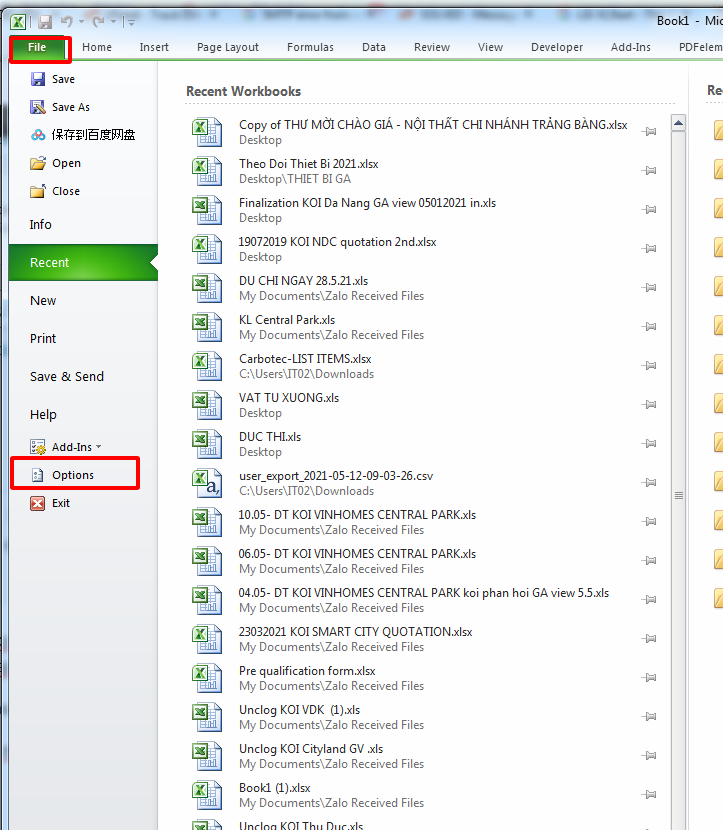The image size is (723, 830).
Task: Click the VAT TU XUONG.xls file icon
Action: pos(207,405)
